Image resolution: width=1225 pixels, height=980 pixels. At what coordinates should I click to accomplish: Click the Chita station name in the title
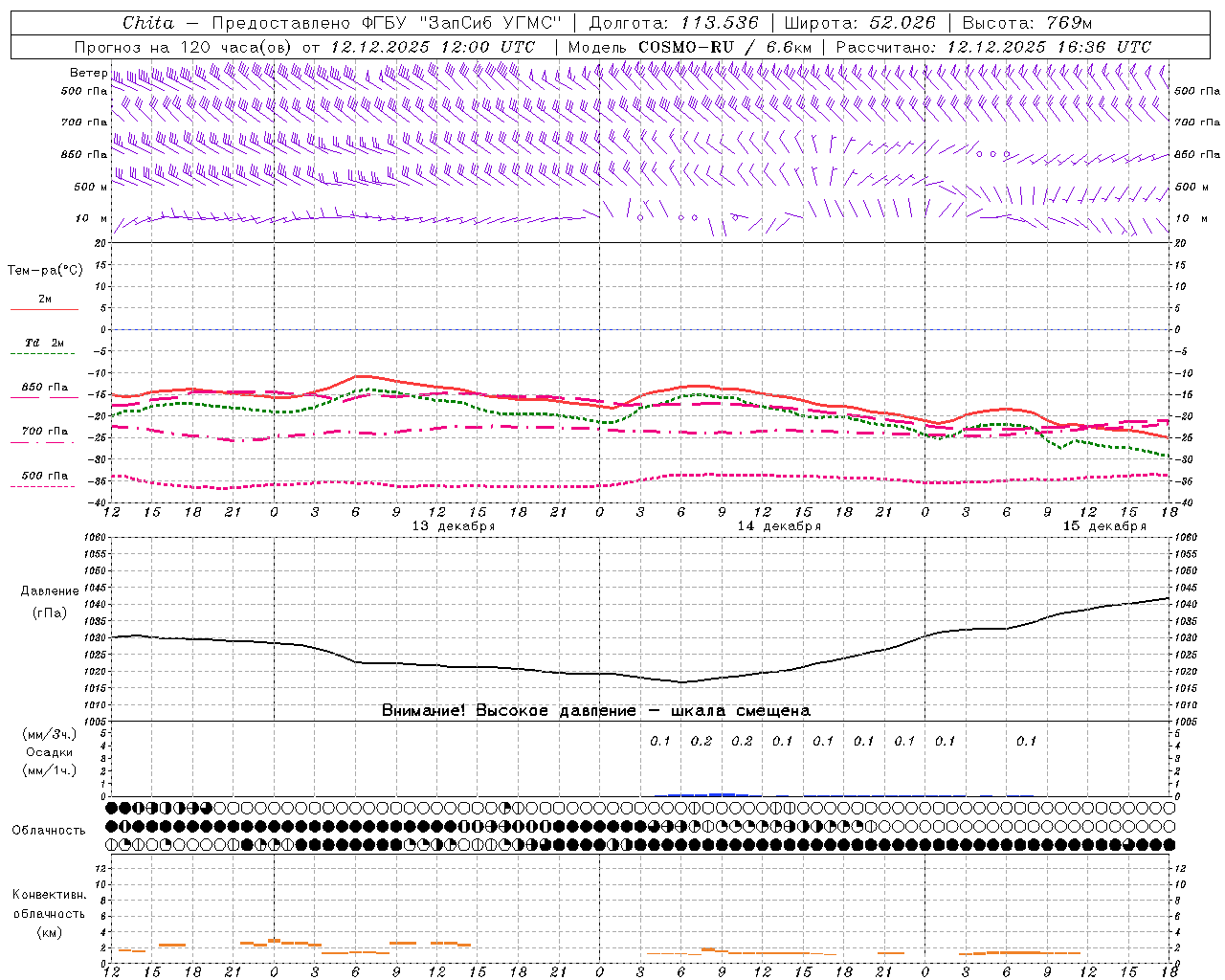pos(148,23)
